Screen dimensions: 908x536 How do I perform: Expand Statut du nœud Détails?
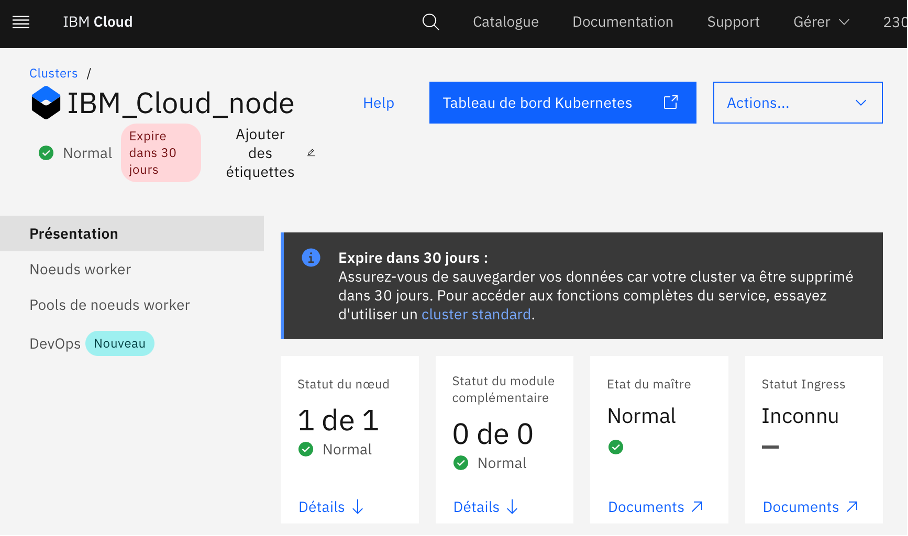coord(331,507)
